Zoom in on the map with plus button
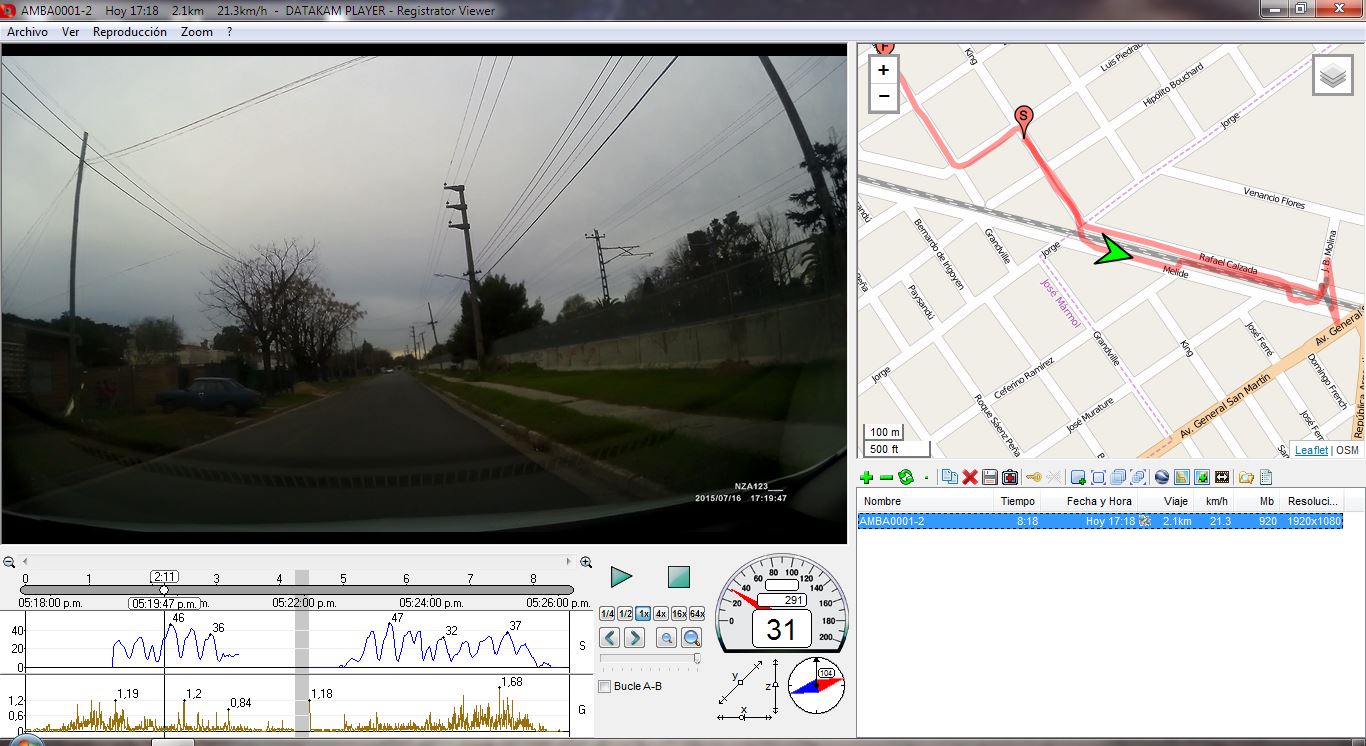The height and width of the screenshot is (746, 1366). click(883, 71)
